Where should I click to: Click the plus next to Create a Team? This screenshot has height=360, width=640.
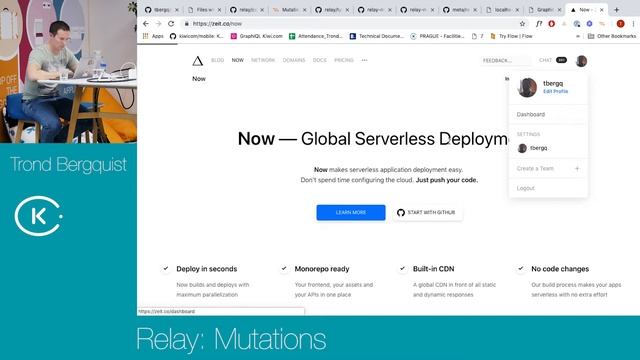(577, 168)
